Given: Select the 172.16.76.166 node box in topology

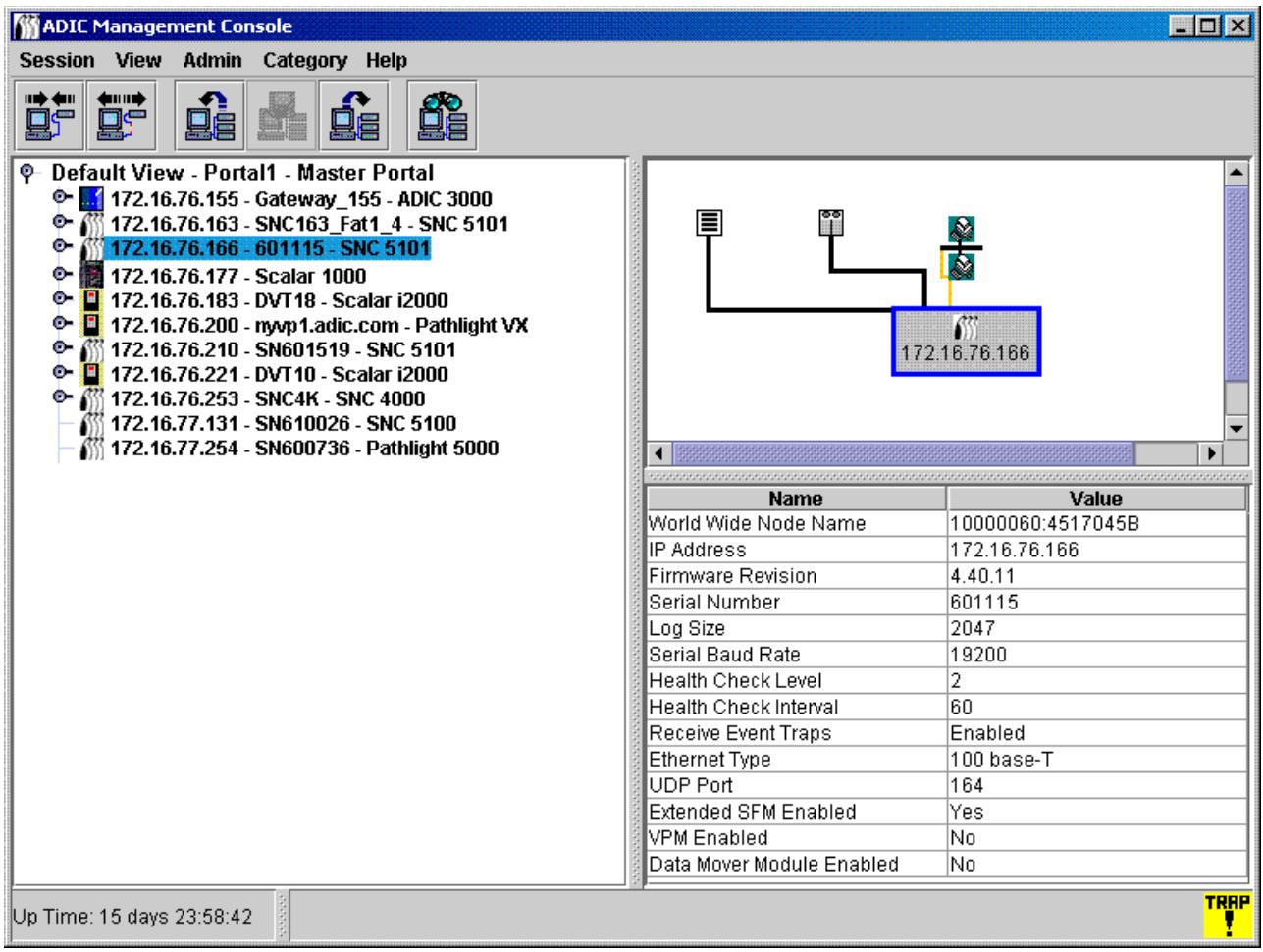Looking at the screenshot, I should click(966, 342).
